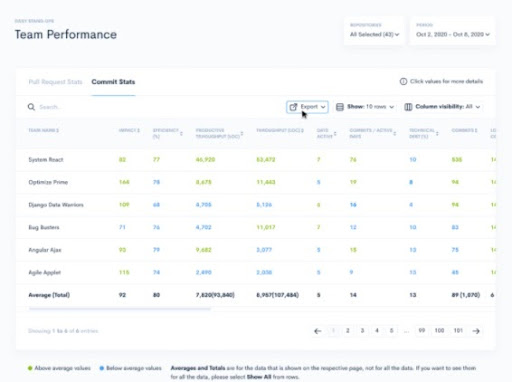Click Bug Busters throughput 11,017

[266, 227]
